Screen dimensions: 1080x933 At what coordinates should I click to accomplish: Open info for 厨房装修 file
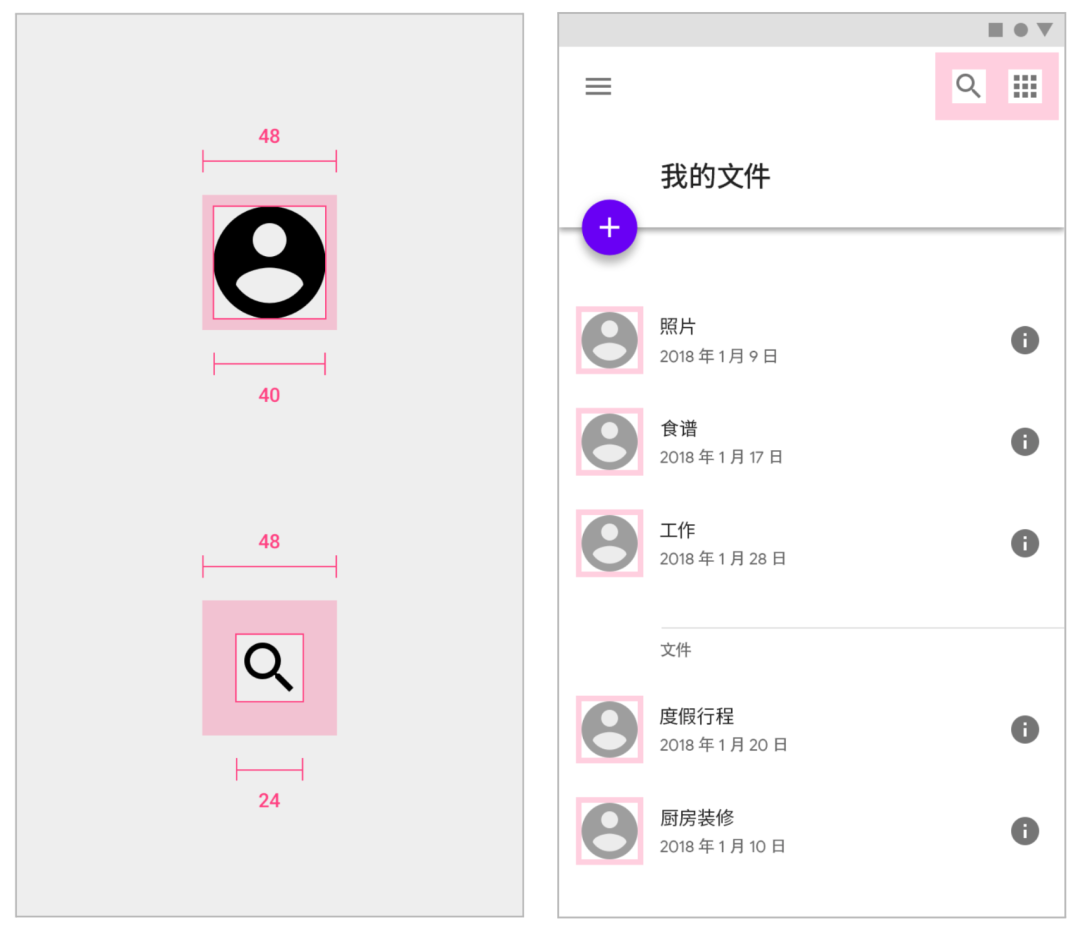1024,830
